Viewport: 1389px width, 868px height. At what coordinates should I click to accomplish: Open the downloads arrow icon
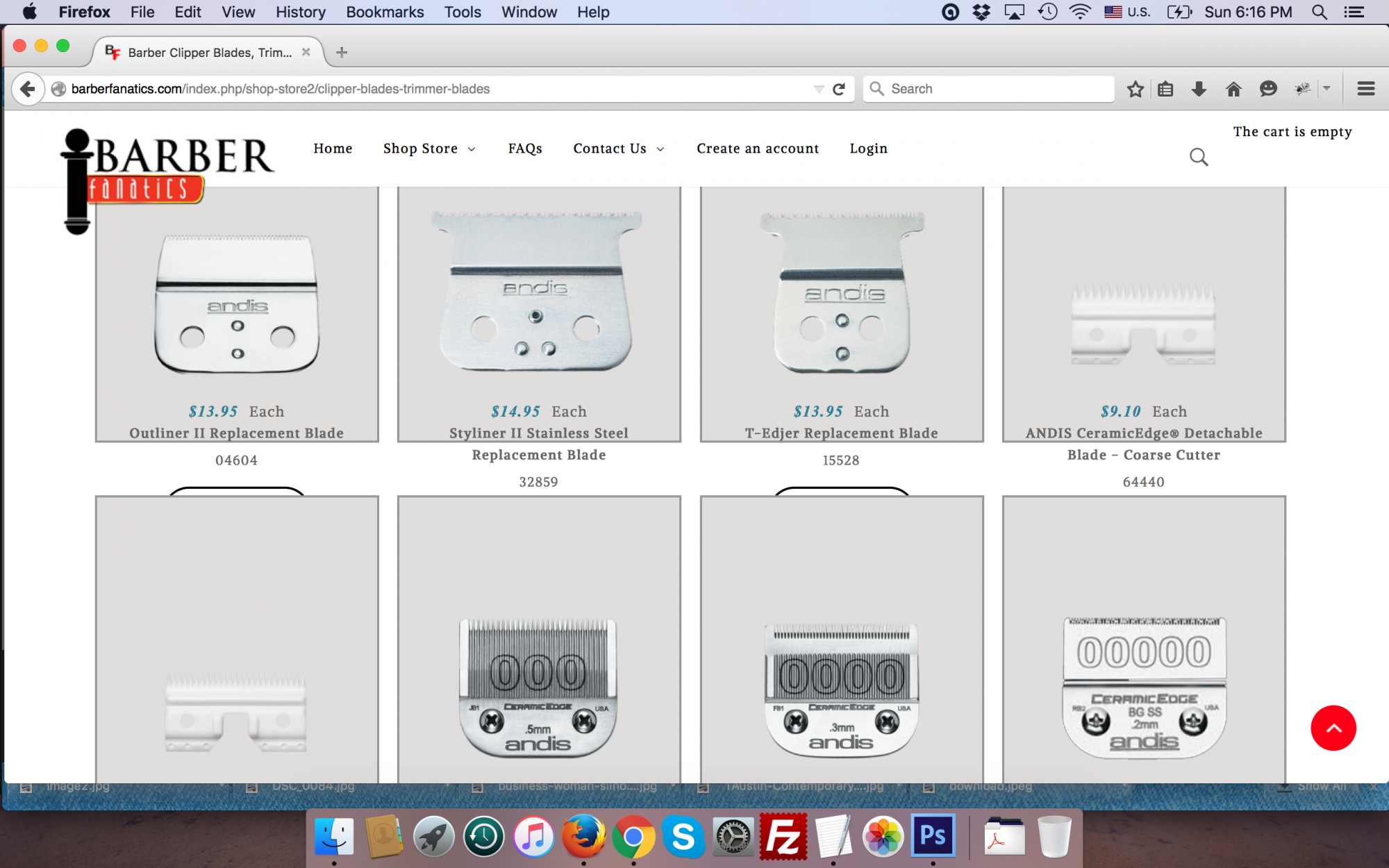[x=1199, y=89]
